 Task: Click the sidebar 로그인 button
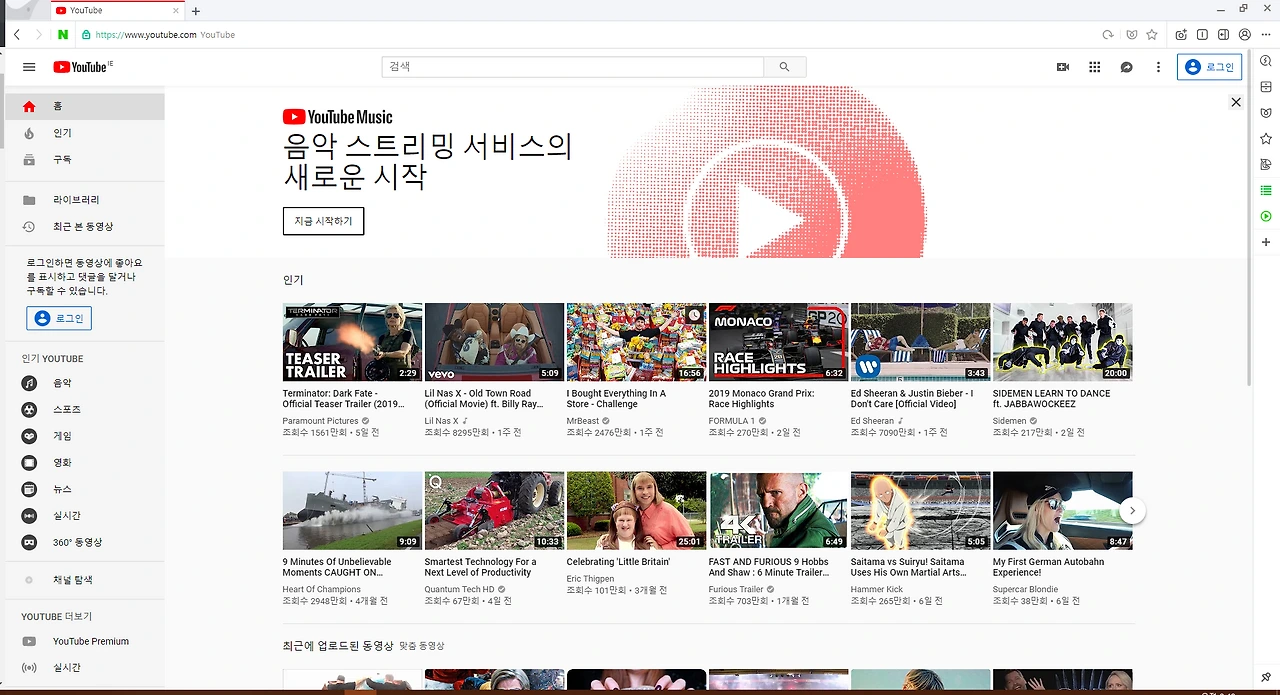59,318
